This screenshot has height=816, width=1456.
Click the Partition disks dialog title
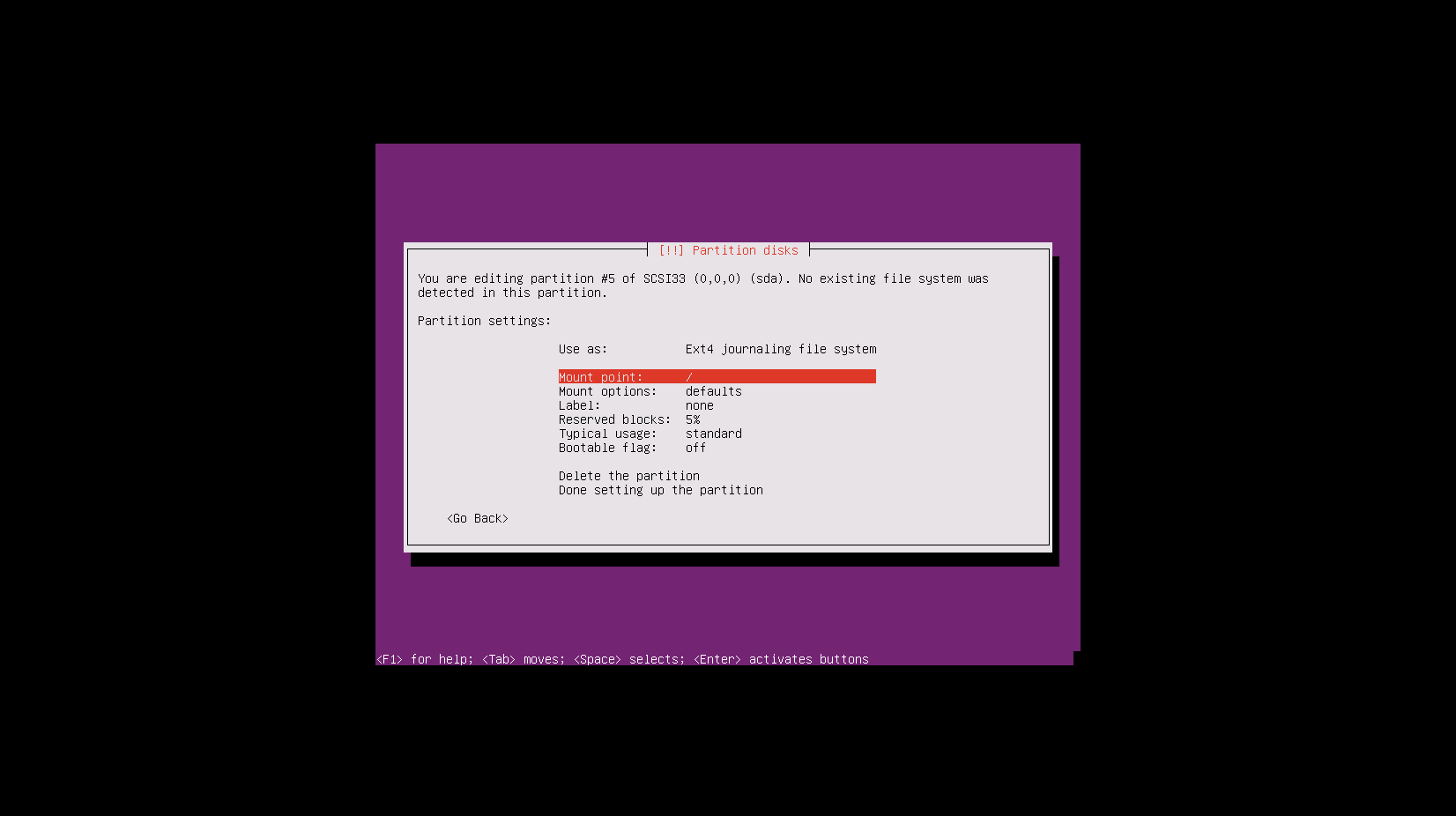pos(728,250)
